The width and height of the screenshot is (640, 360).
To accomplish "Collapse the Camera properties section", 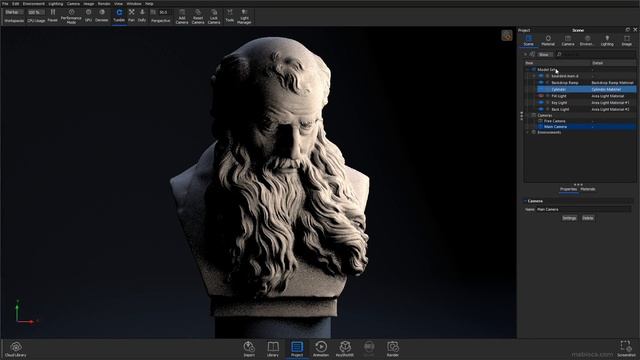I will [x=526, y=201].
